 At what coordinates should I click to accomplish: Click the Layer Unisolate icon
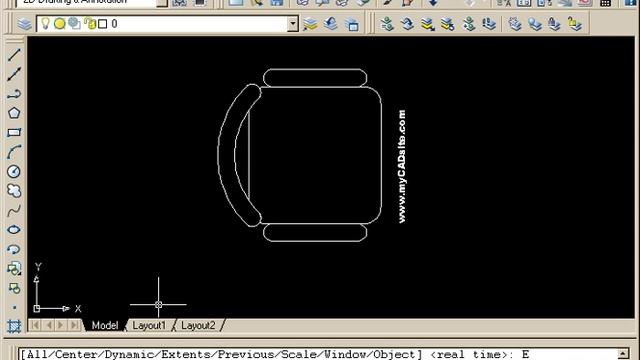click(x=448, y=24)
